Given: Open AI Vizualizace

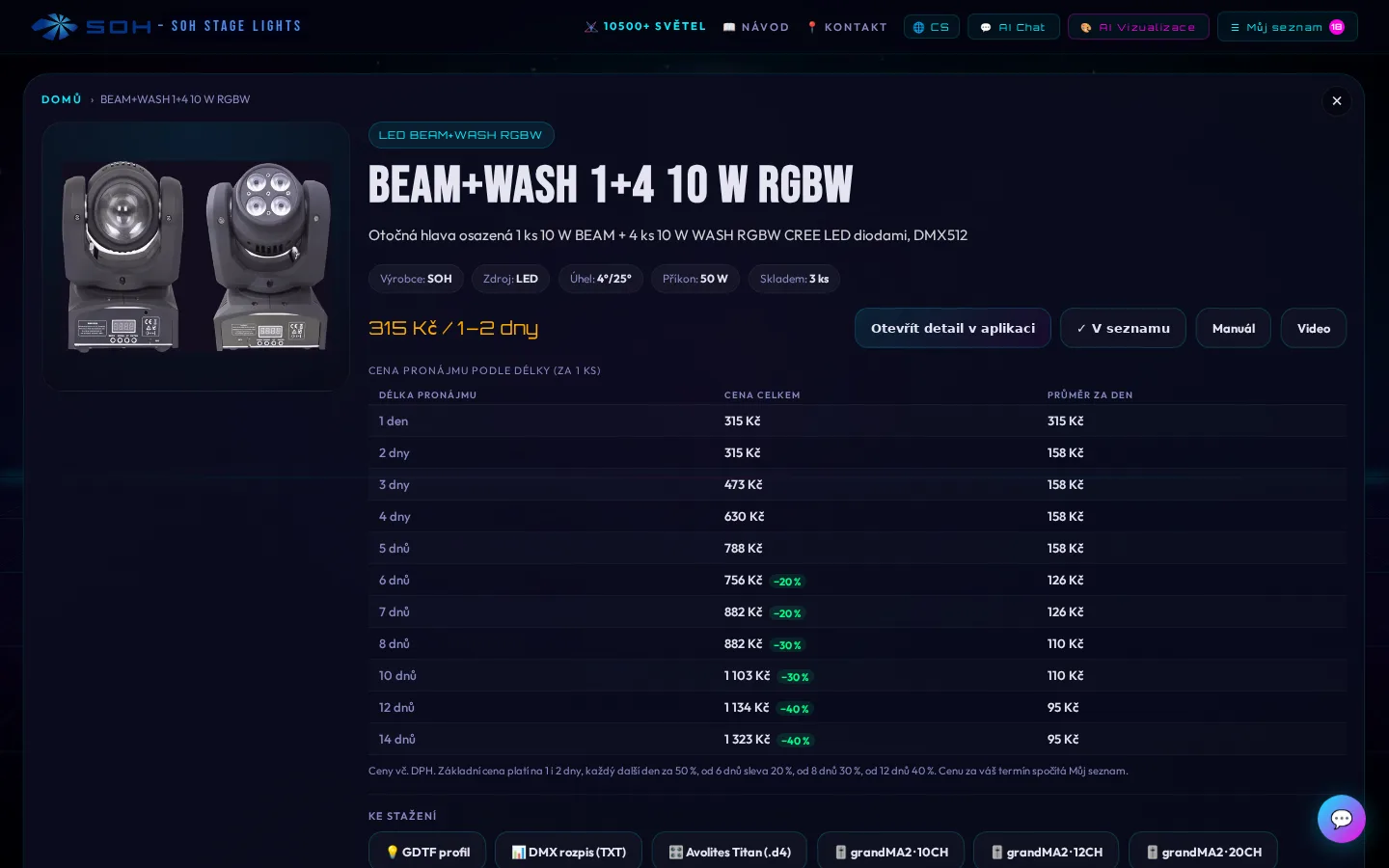Looking at the screenshot, I should pyautogui.click(x=1138, y=27).
